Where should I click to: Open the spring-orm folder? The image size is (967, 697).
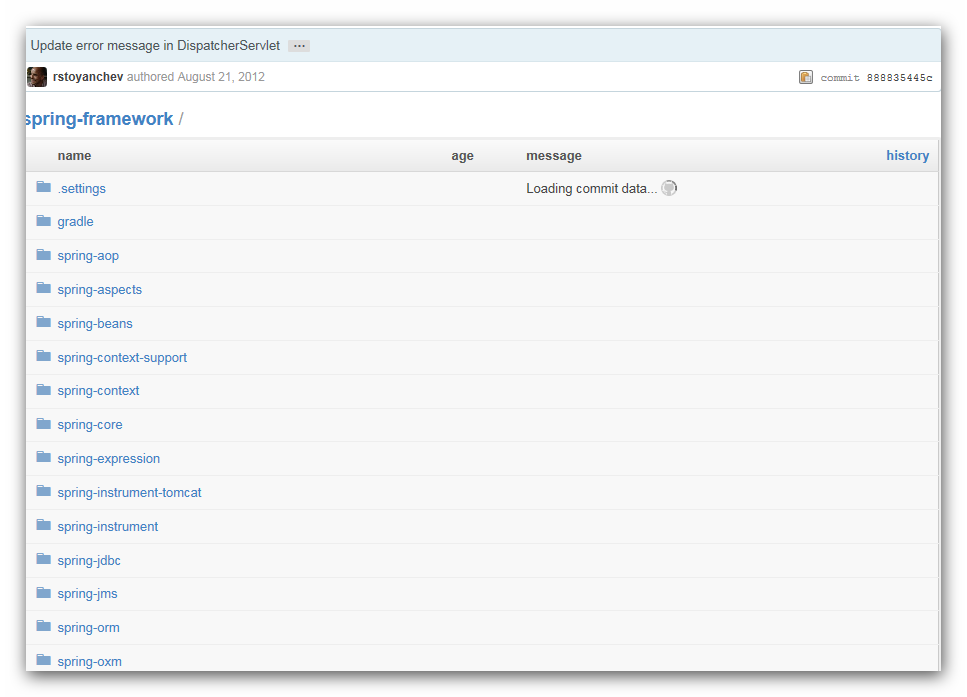(89, 628)
